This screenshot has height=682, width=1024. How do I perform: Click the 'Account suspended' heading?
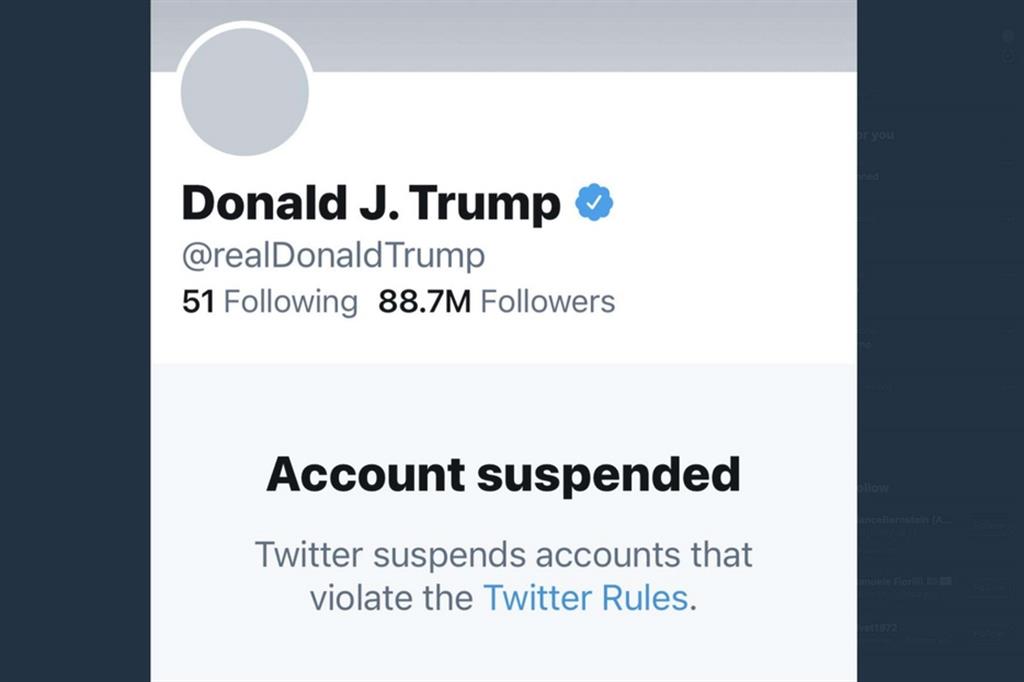503,476
